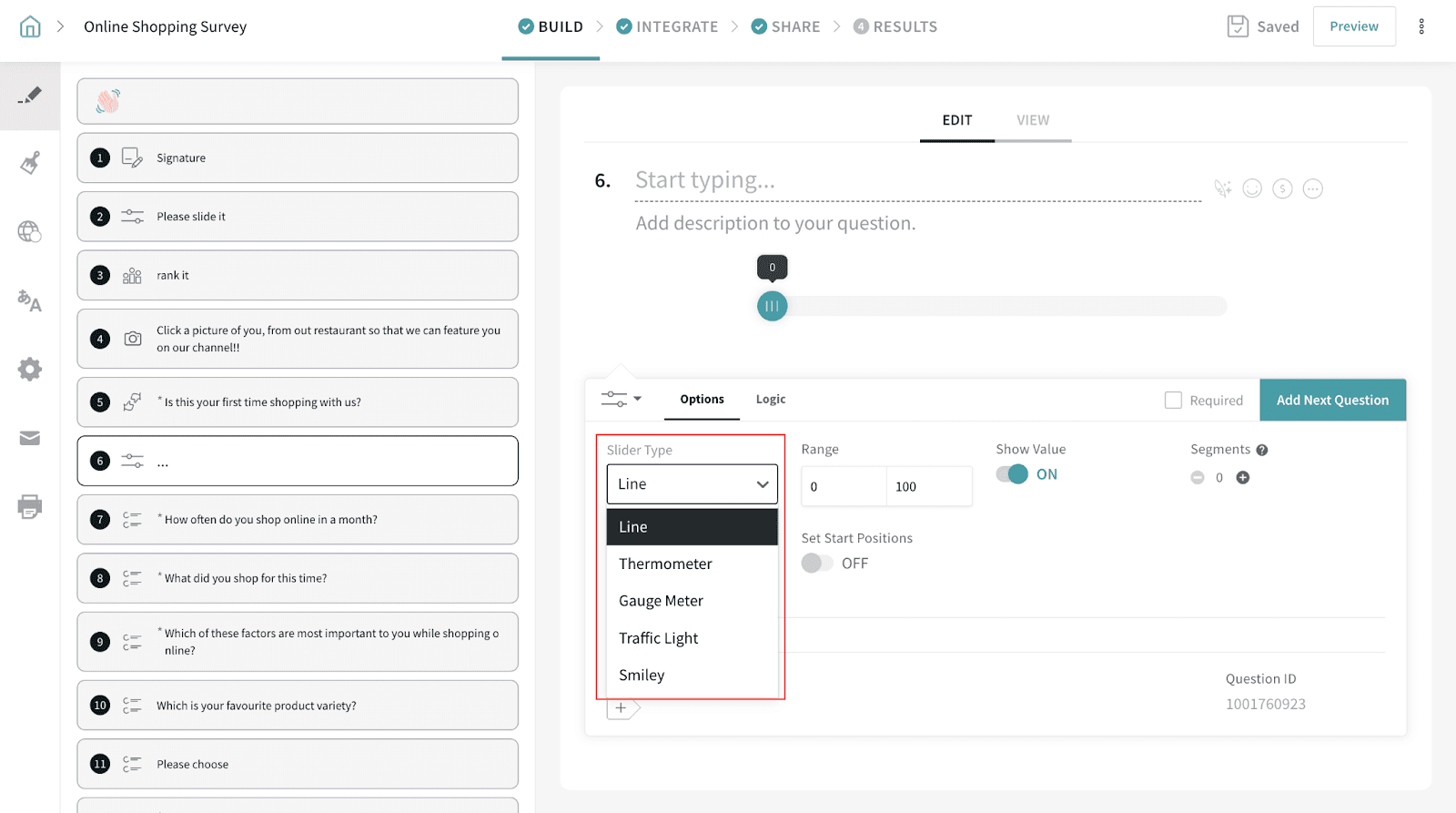Open the three-dot more options menu

tap(1421, 26)
